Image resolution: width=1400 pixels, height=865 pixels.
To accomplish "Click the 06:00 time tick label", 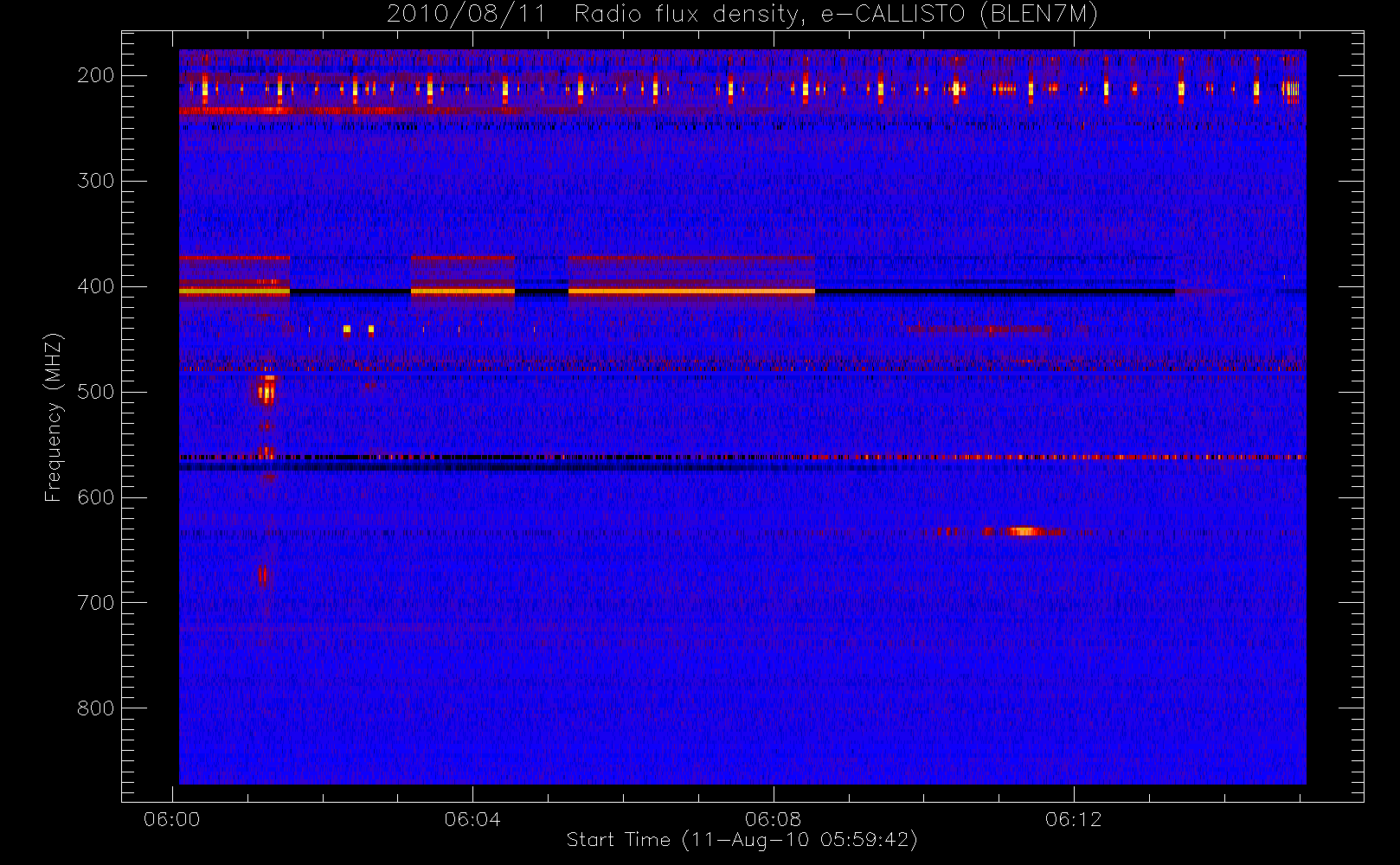I will coord(172,819).
